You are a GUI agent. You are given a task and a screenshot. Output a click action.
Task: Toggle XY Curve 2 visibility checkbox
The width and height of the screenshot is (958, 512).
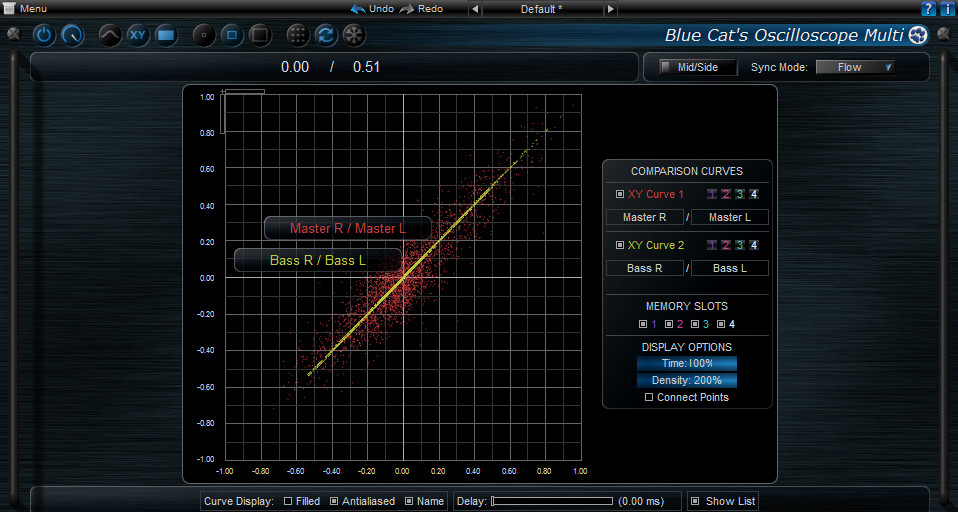tap(620, 245)
